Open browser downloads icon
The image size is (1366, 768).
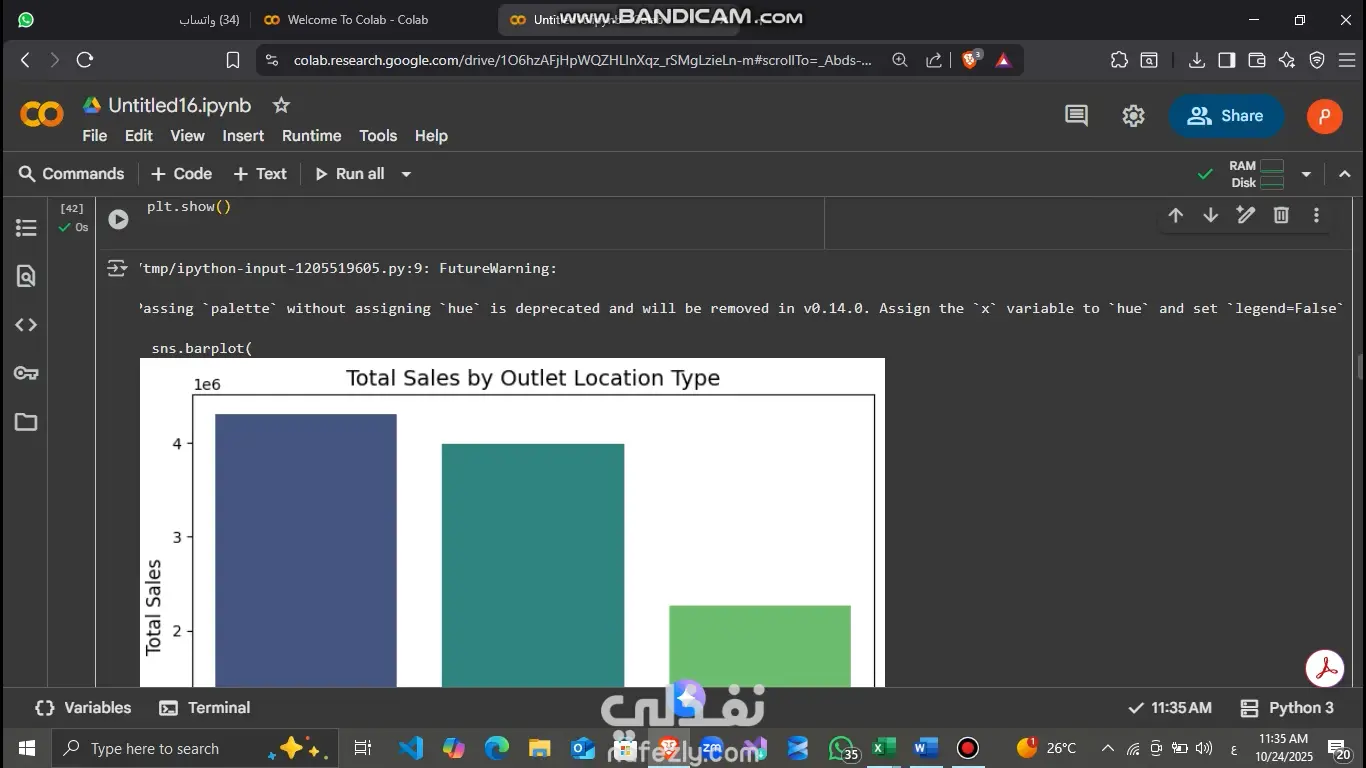point(1196,60)
